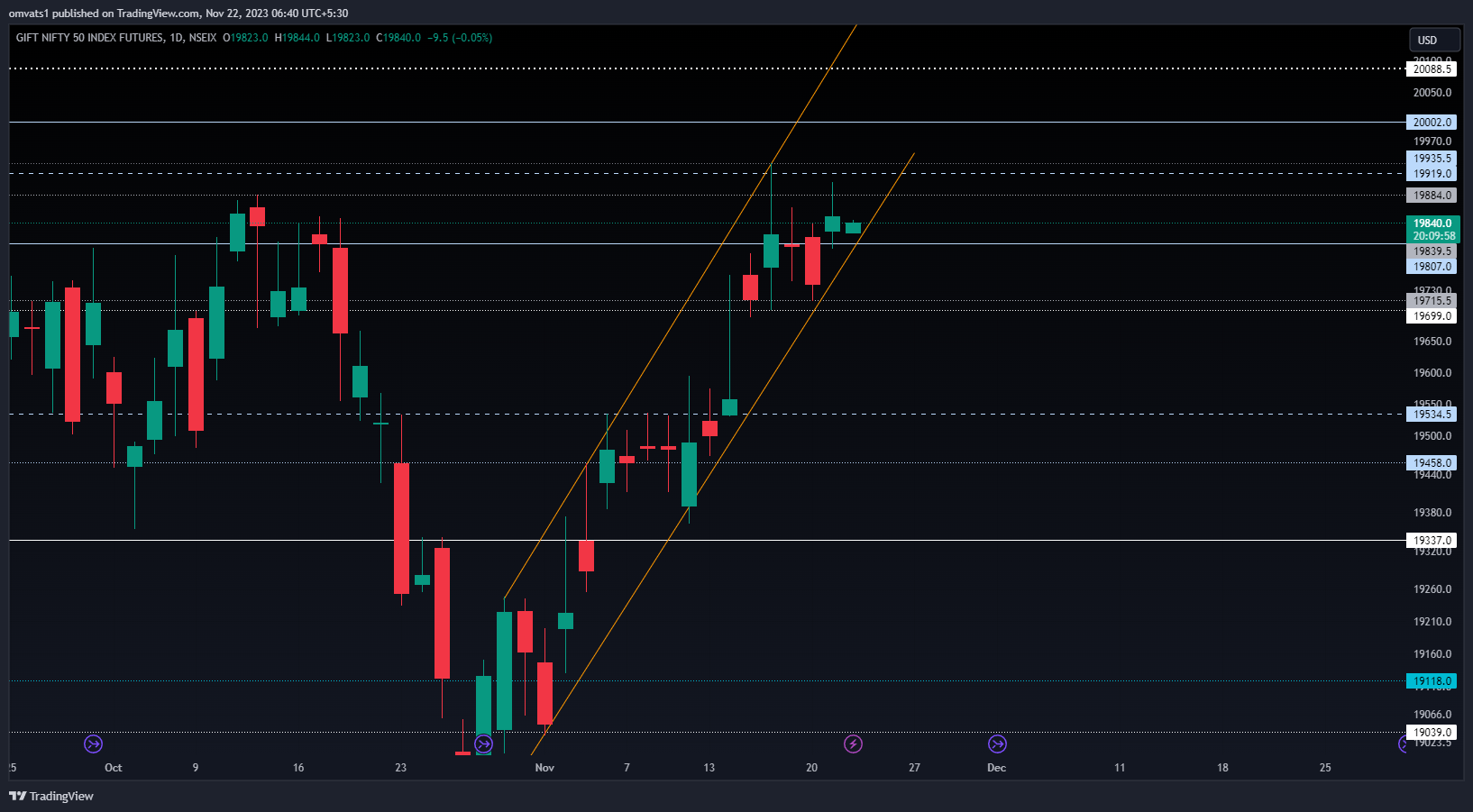Viewport: 1473px width, 812px height.
Task: Click the 19039.0 price label
Action: 1432,733
